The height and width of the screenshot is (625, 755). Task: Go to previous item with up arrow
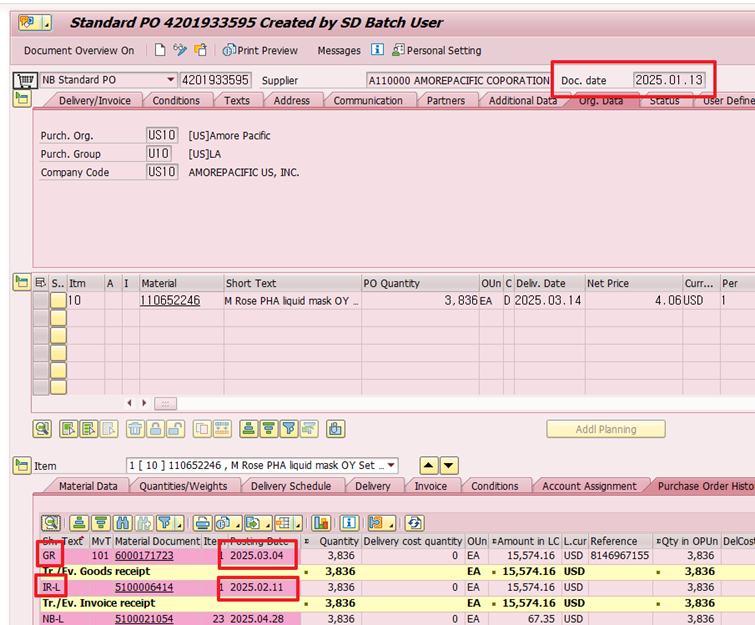pyautogui.click(x=429, y=466)
